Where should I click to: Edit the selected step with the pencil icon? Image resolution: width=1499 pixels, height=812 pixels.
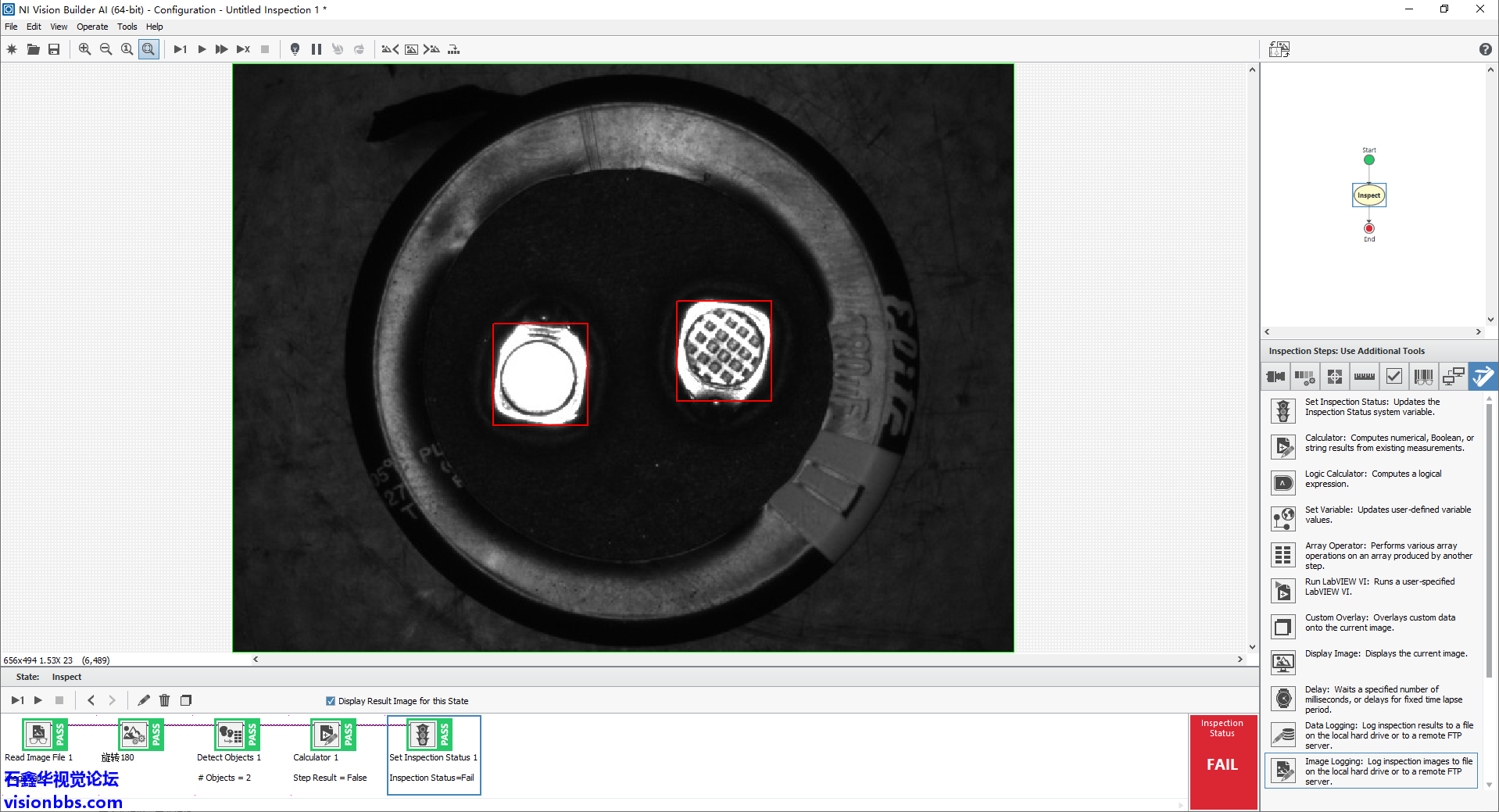pyautogui.click(x=144, y=700)
